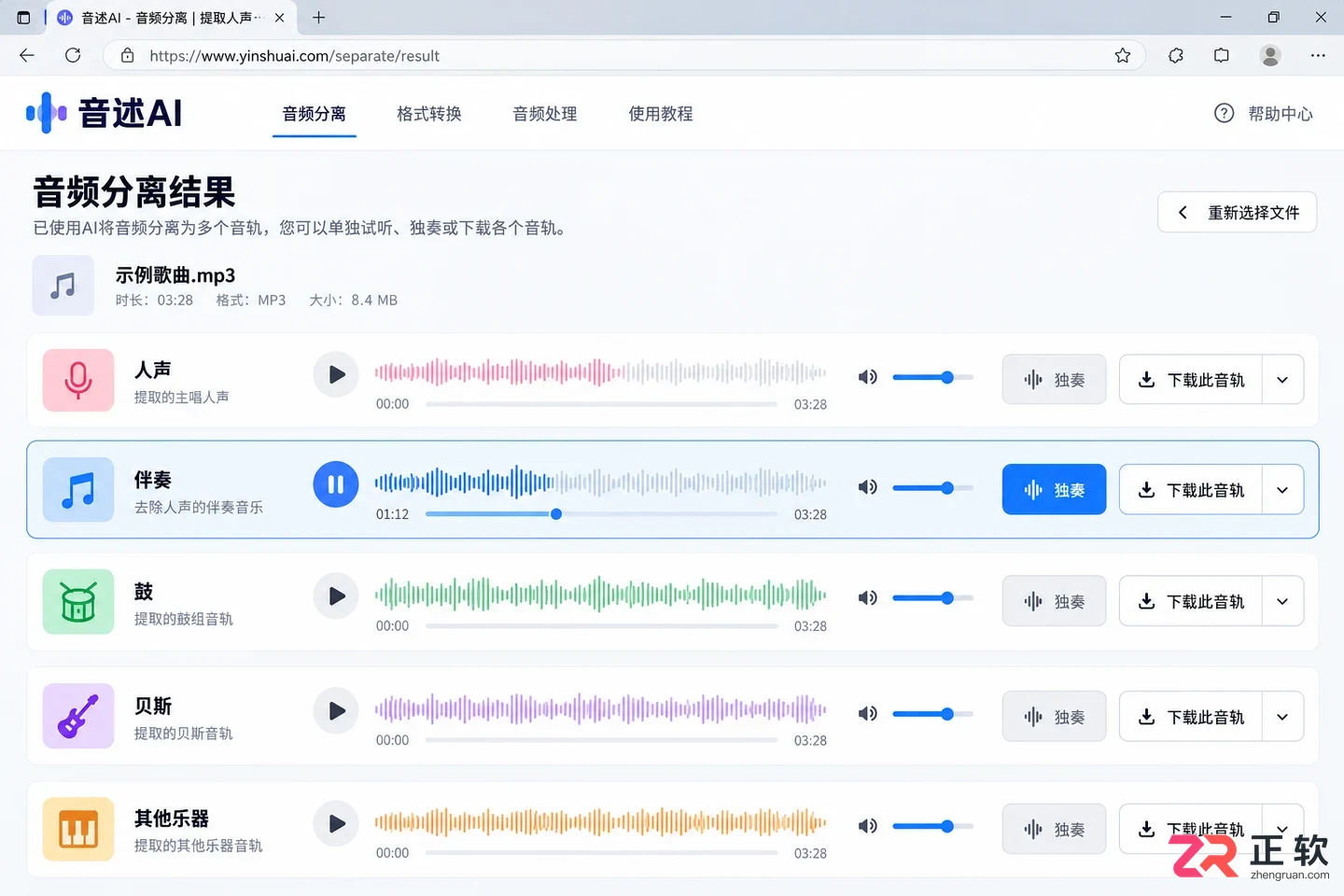Screen dimensions: 1344x896
Task: Toggle 独奏 solo for 其他乐器 track
Action: (1055, 830)
